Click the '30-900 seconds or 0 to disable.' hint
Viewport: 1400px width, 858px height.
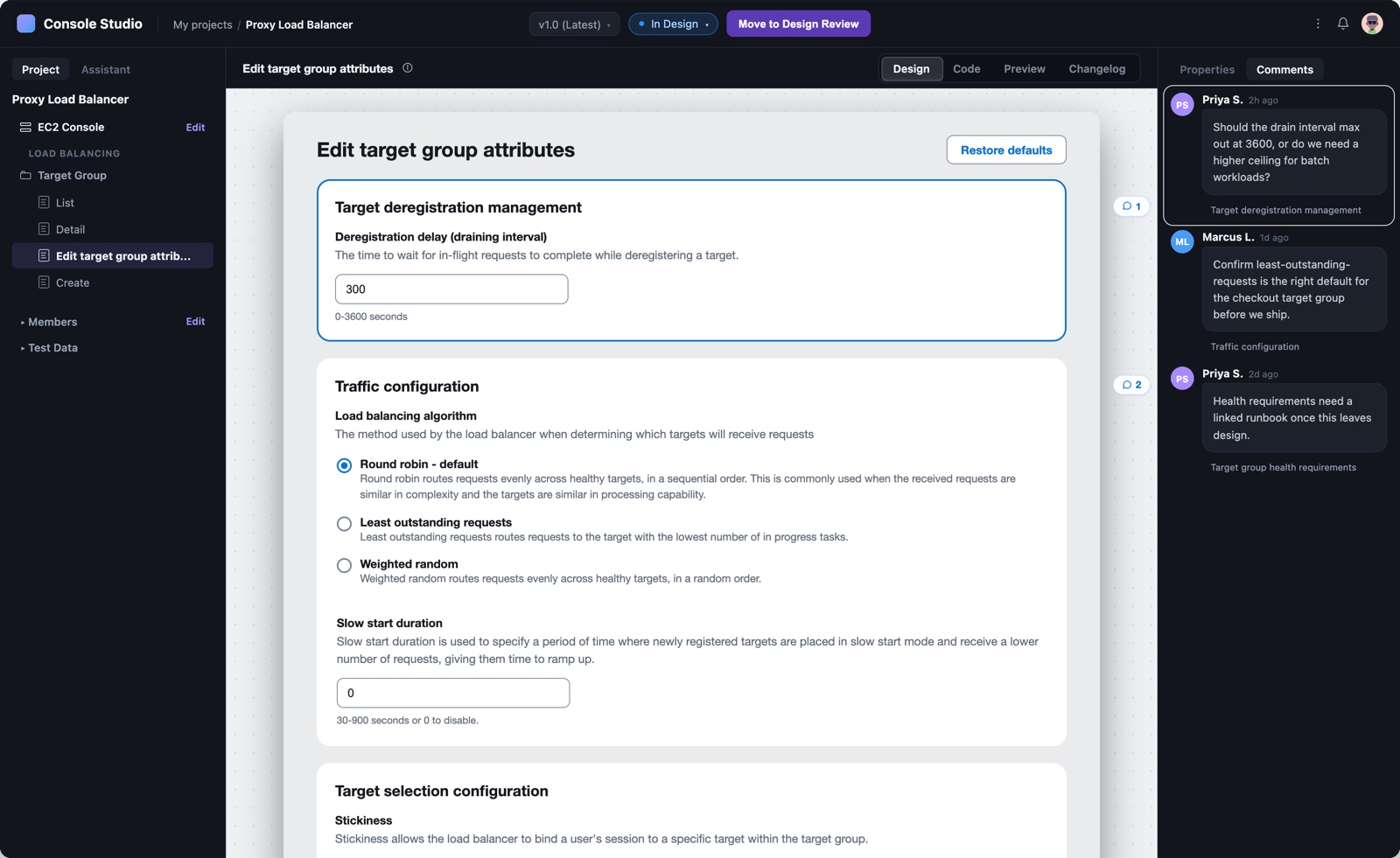point(407,721)
